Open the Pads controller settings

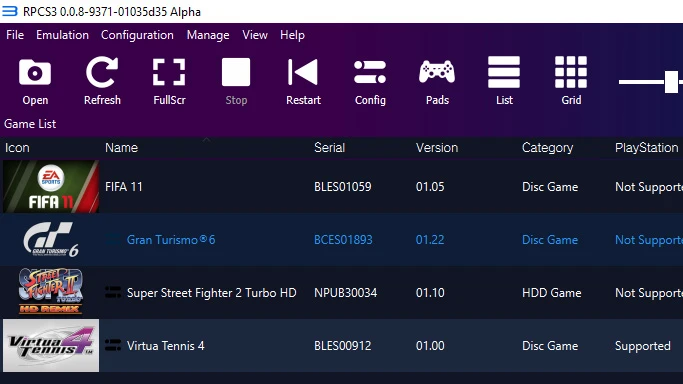pos(437,72)
